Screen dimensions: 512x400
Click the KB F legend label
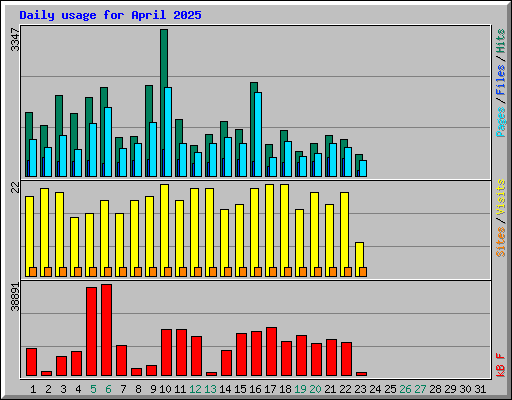tap(501, 365)
